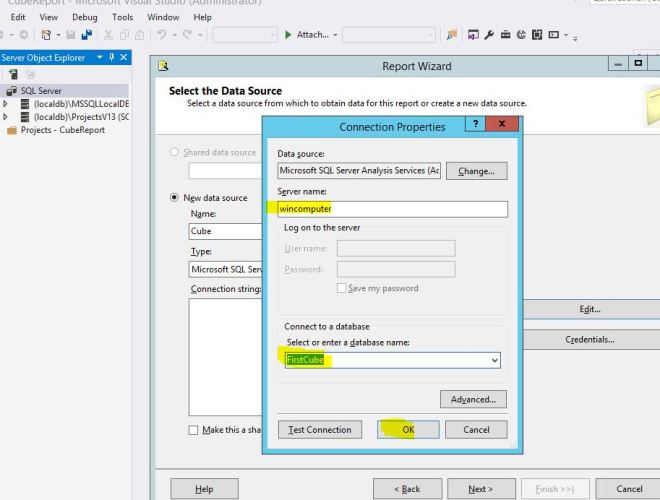Expand the (localdb)\MSSQLLocalDB server node
The width and height of the screenshot is (660, 500).
[x=5, y=103]
